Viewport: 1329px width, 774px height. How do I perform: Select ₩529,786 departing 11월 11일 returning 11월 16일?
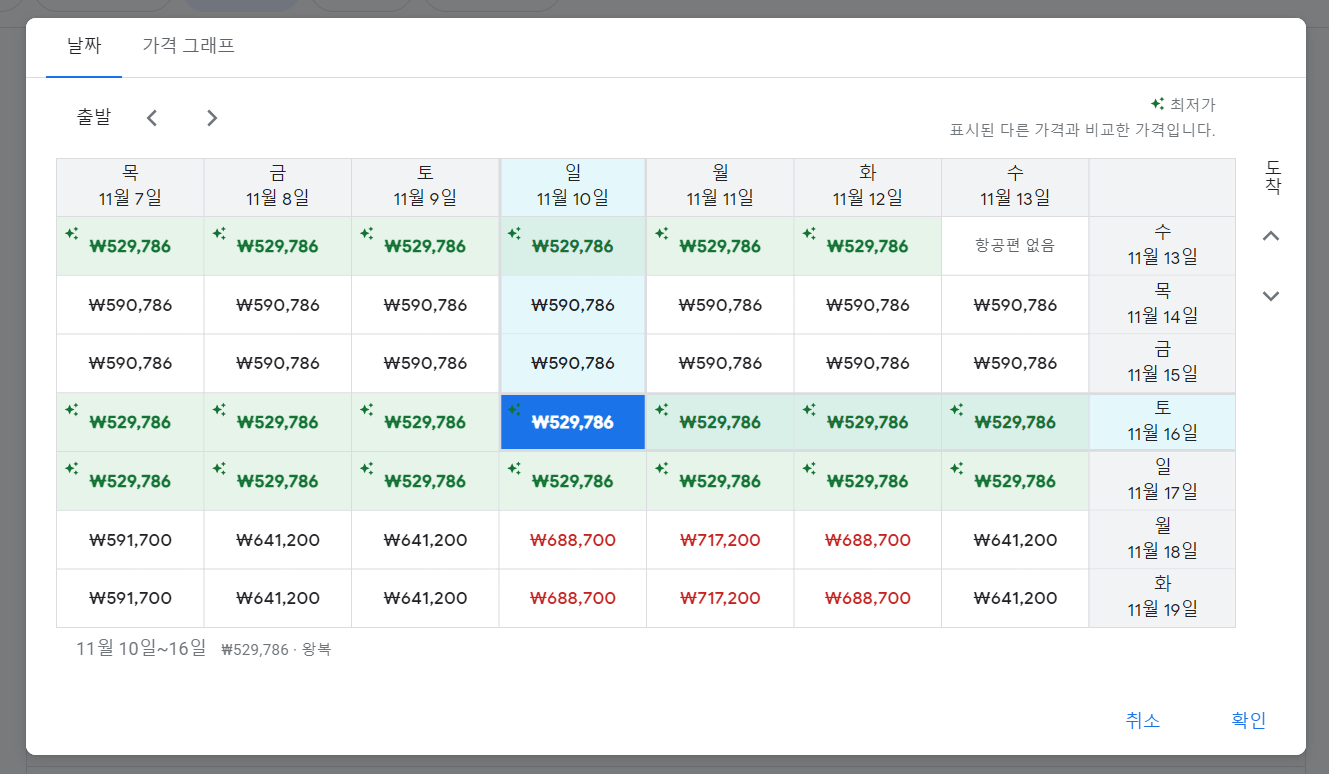[720, 422]
